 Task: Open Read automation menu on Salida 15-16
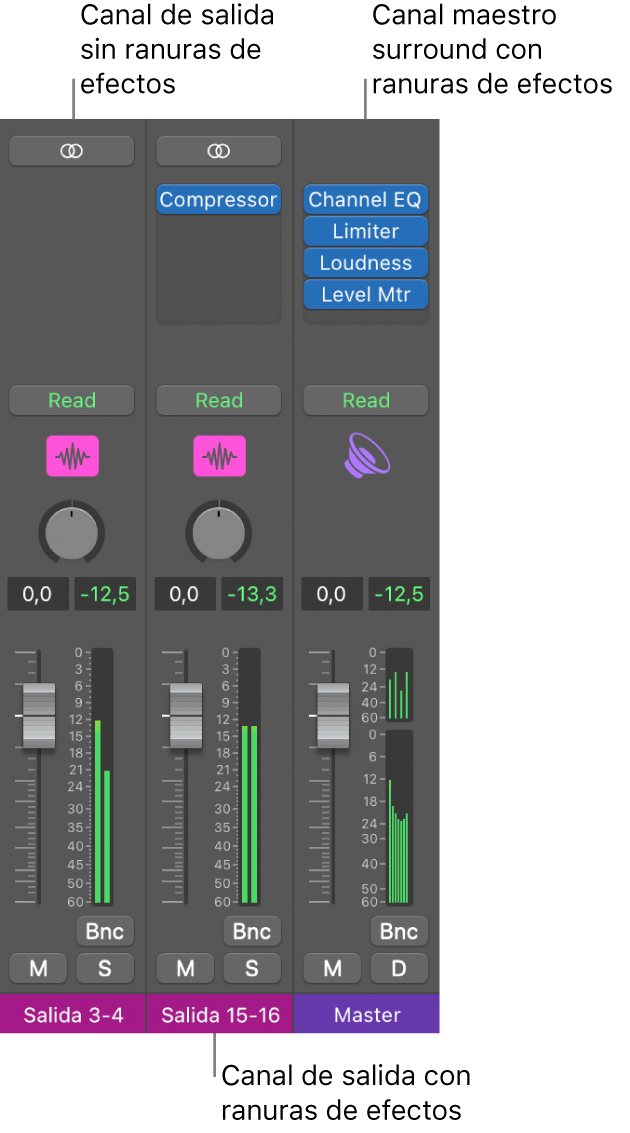click(218, 400)
